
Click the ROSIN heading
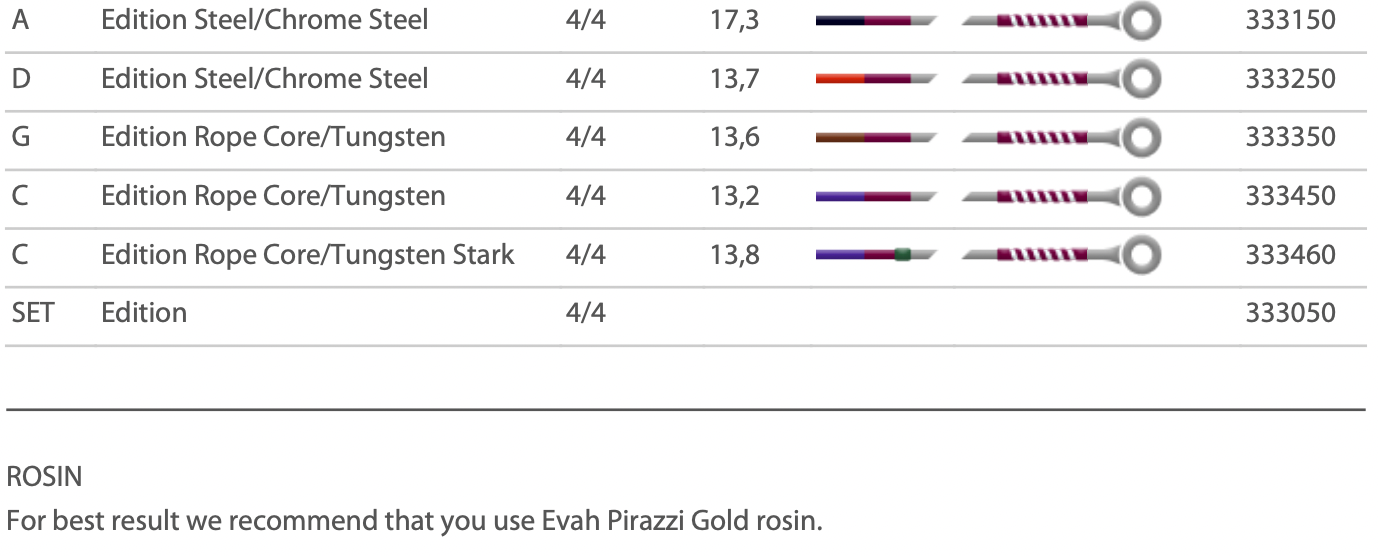[44, 478]
